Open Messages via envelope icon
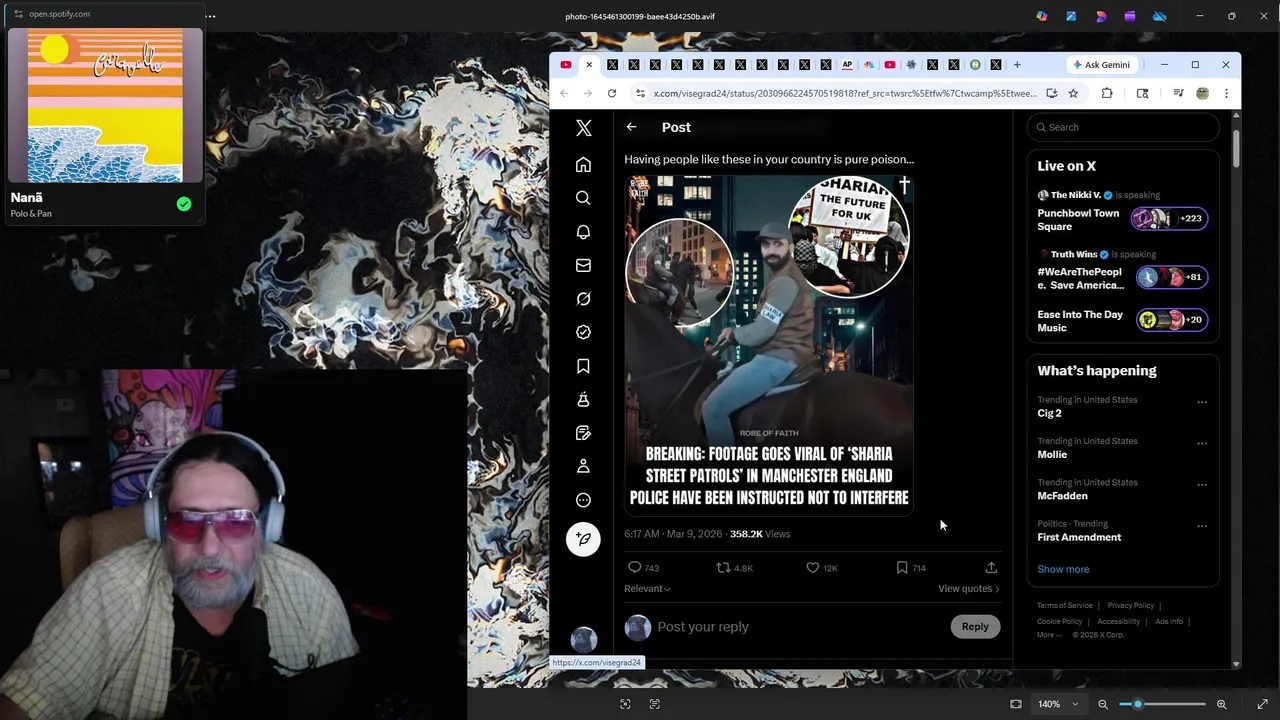The height and width of the screenshot is (720, 1280). [x=583, y=265]
